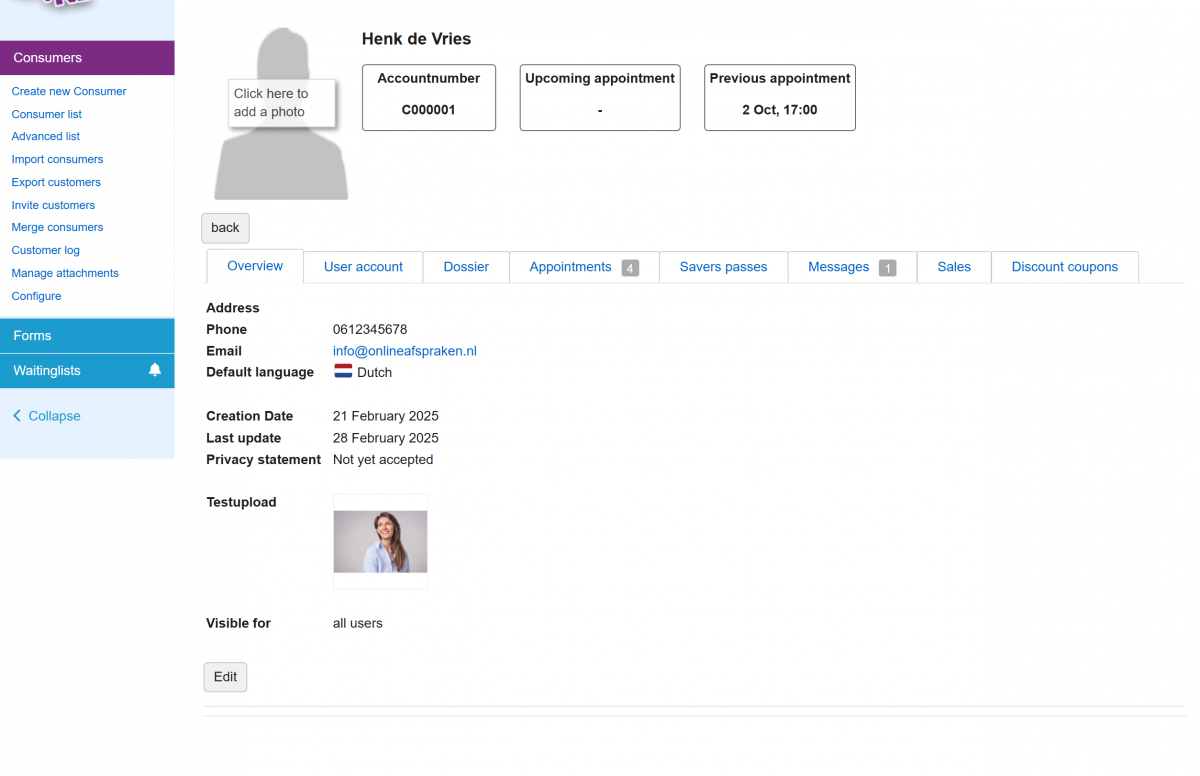Select the Savers passes tab

click(723, 267)
